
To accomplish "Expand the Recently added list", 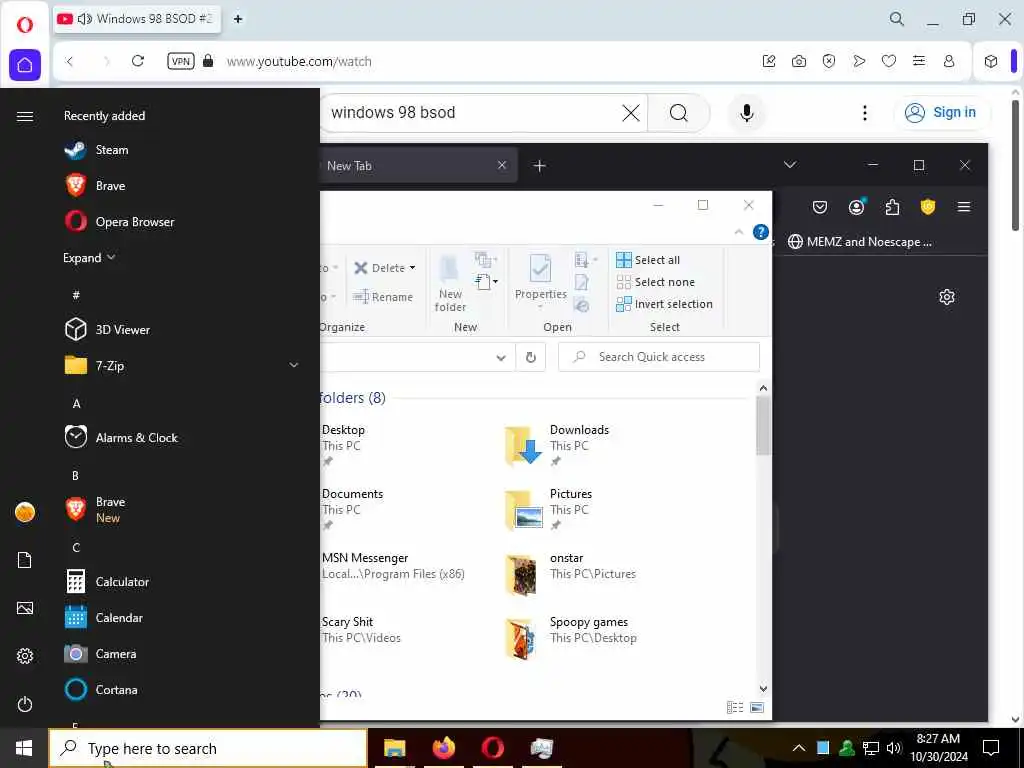I will click(89, 258).
